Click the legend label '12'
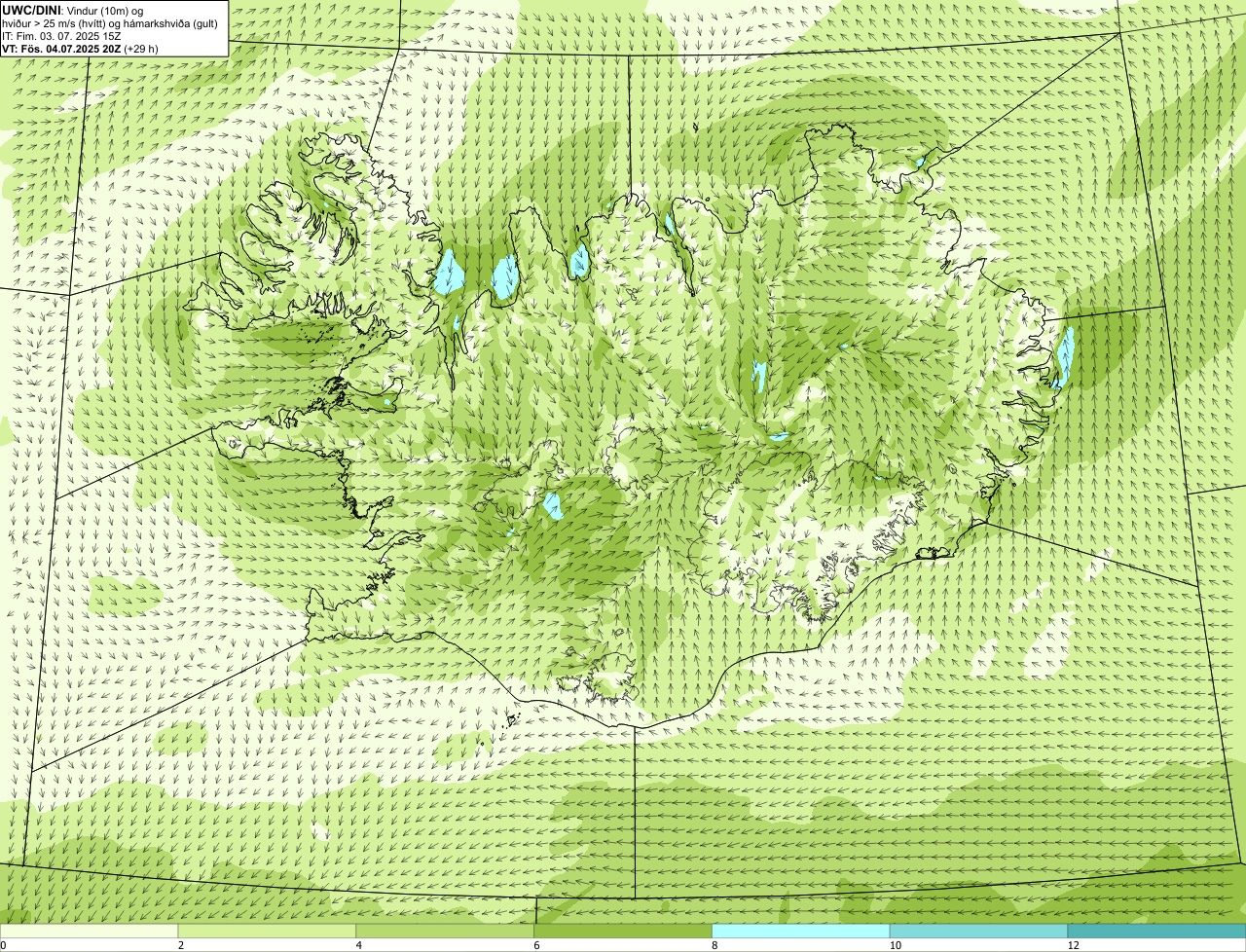This screenshot has width=1246, height=952. point(1073,945)
